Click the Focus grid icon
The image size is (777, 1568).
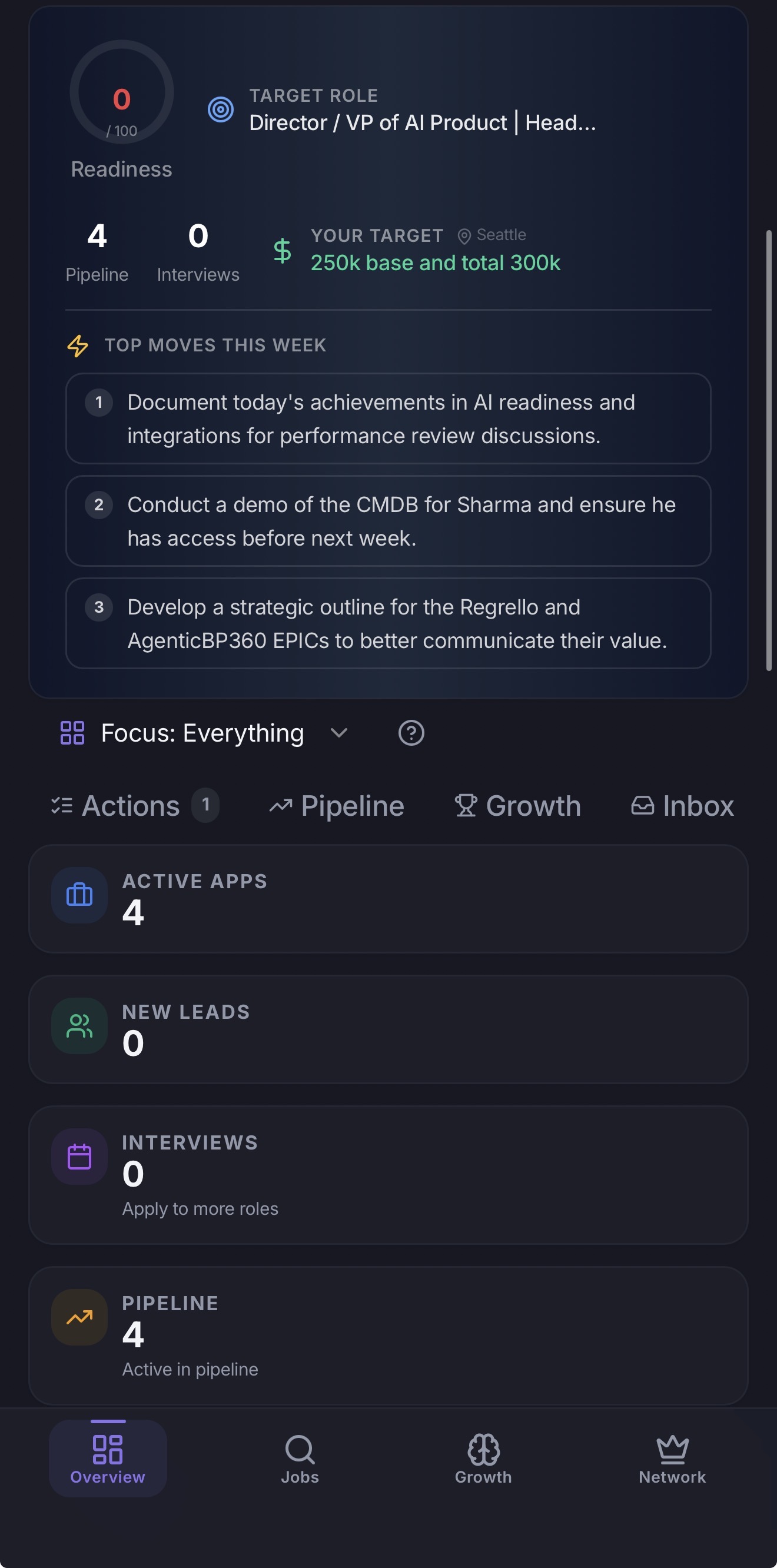[x=72, y=733]
